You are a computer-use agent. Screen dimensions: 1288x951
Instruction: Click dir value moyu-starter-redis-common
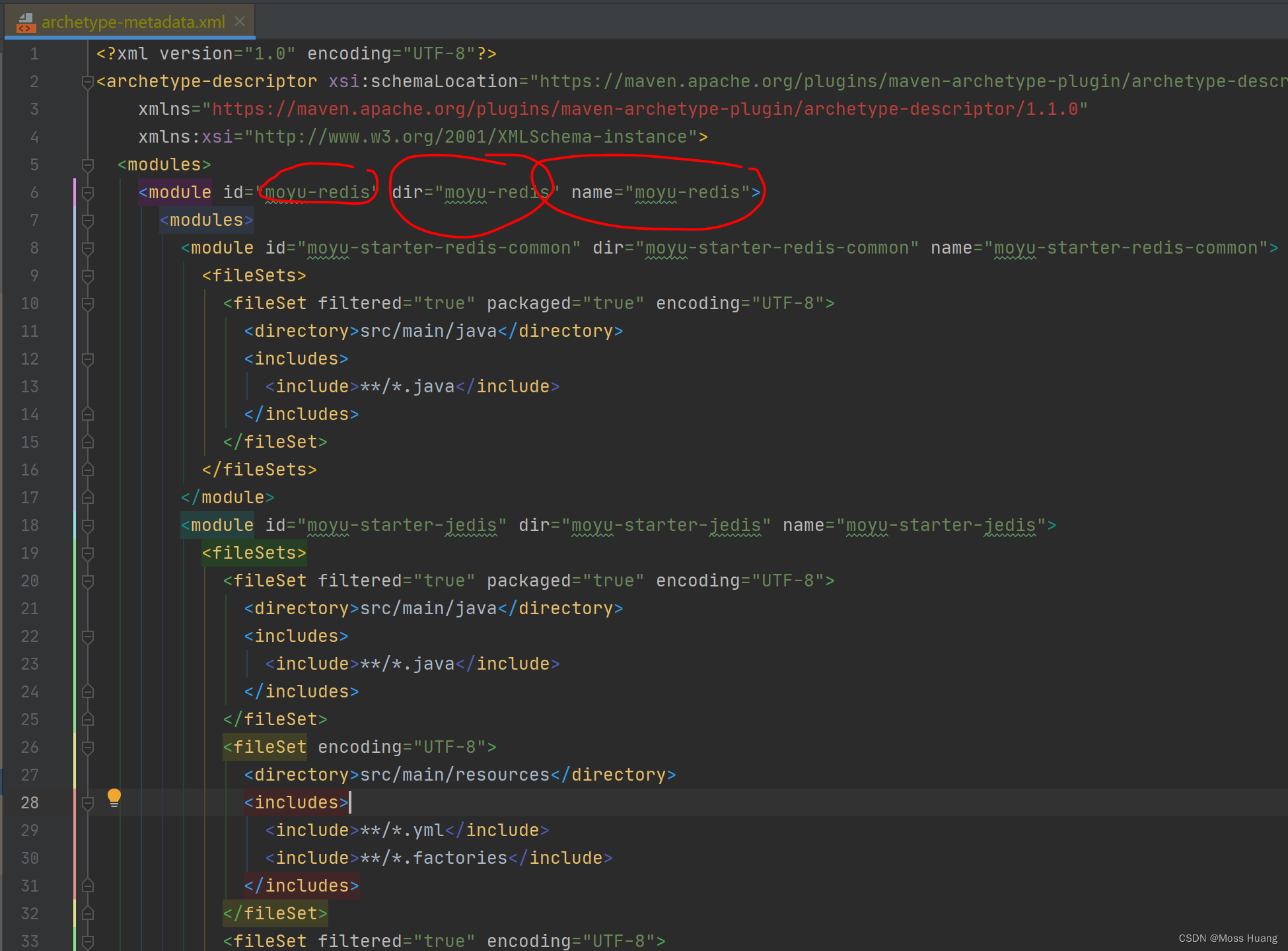(x=777, y=248)
